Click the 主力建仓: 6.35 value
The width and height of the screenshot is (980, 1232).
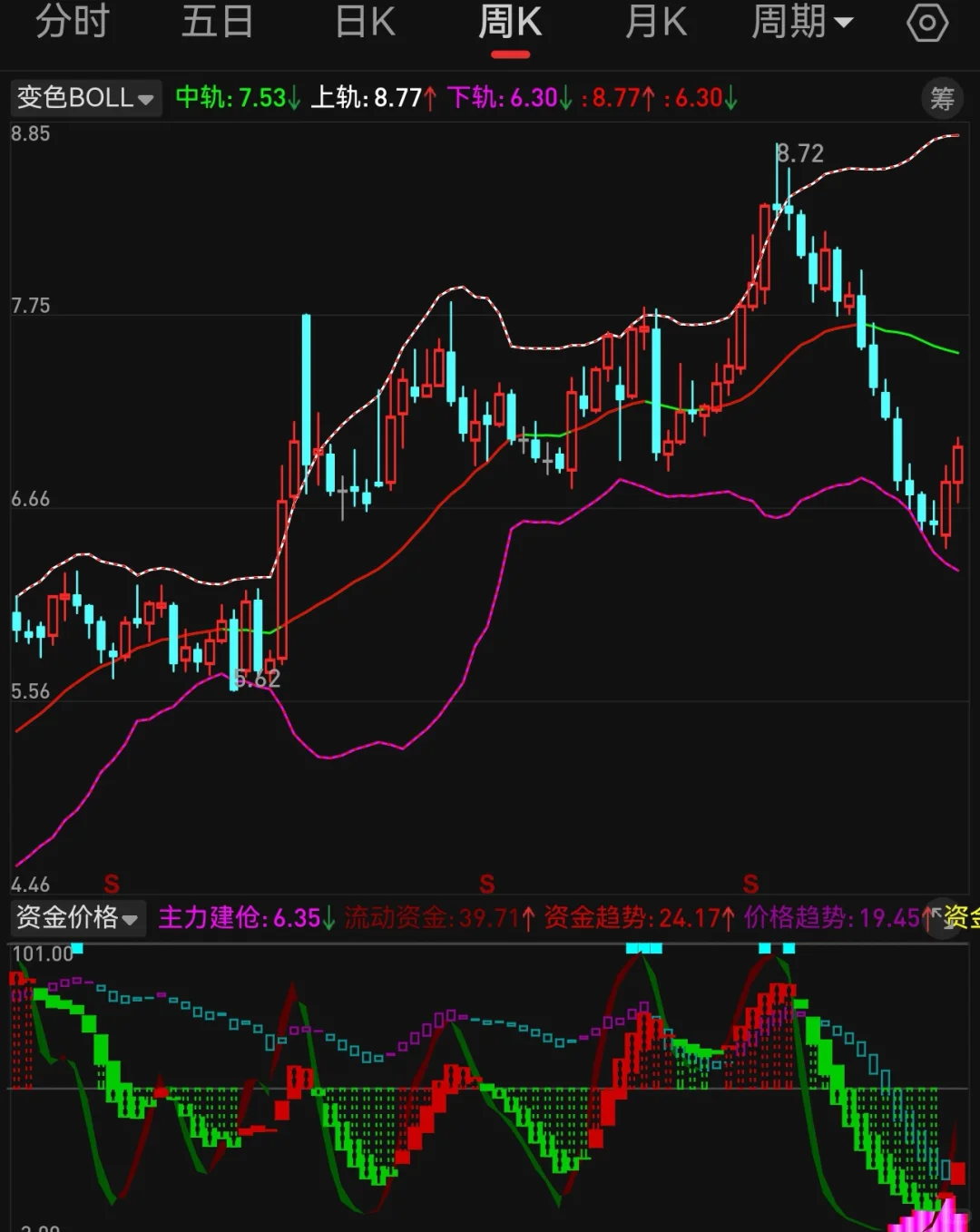[x=247, y=917]
